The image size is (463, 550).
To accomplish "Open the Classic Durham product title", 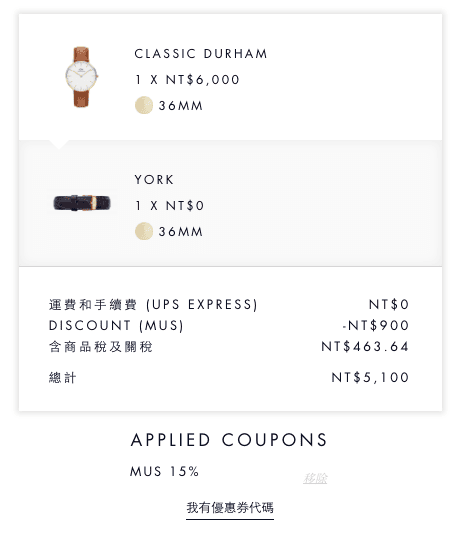I will 201,54.
